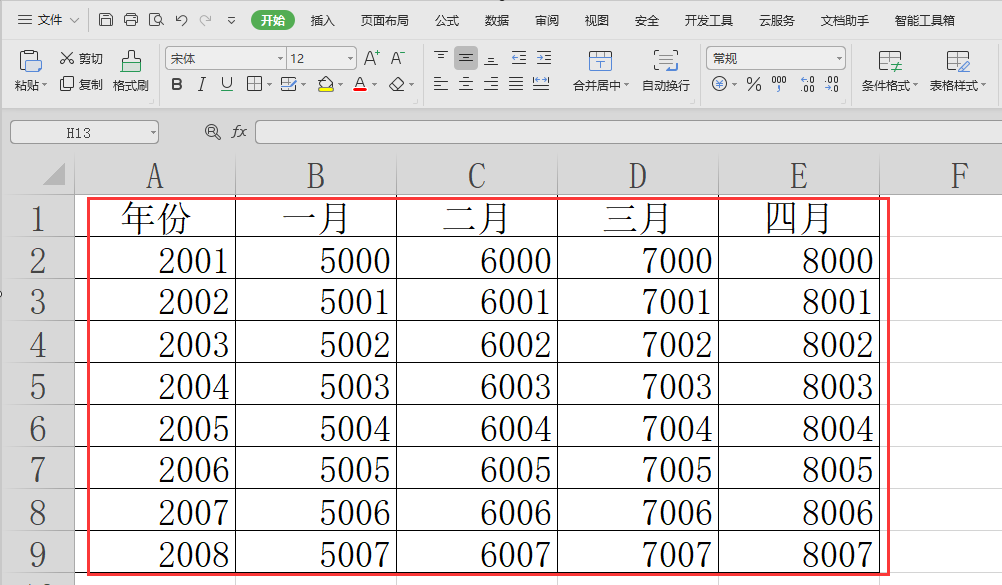Switch to the 审阅 tab
1002x585 pixels.
(x=547, y=20)
